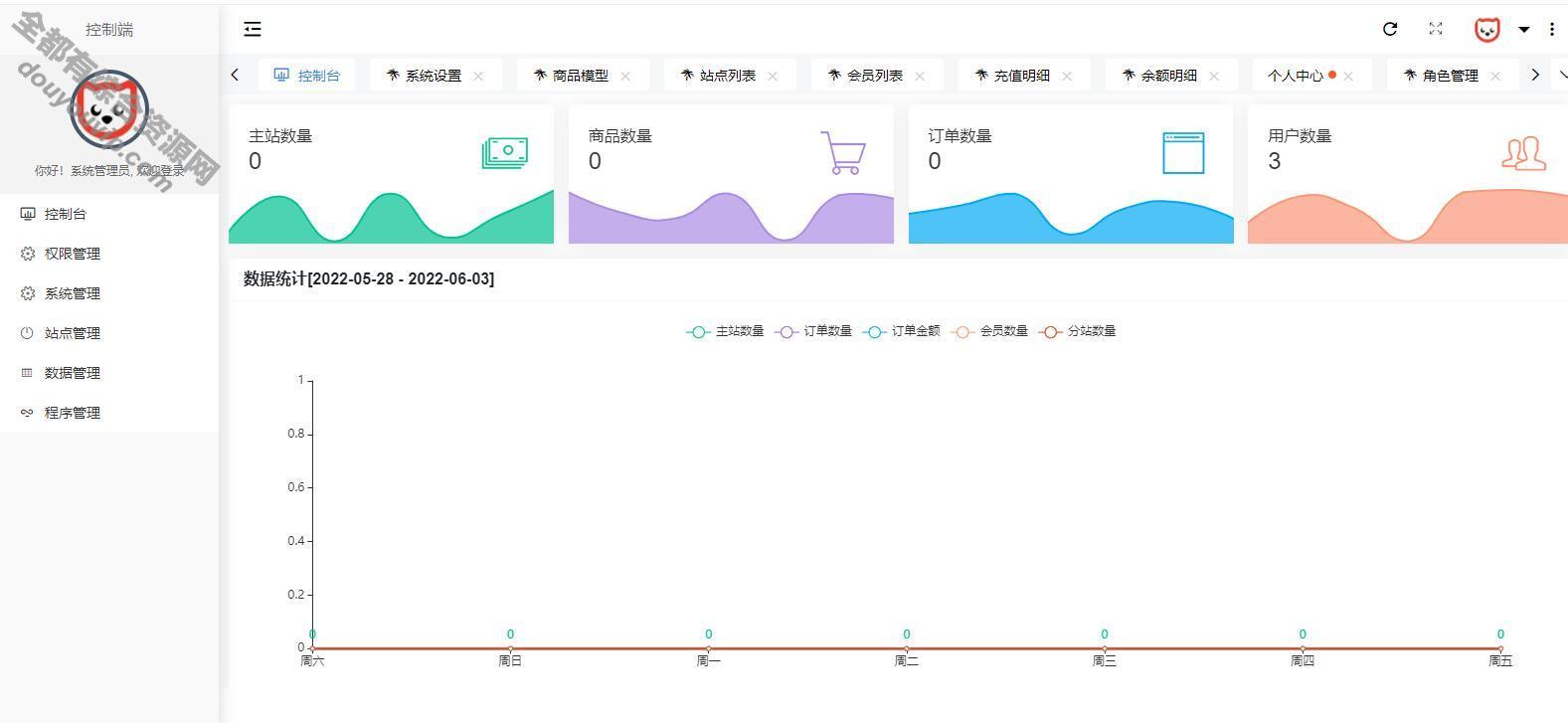Expand 系统管理 in the sidebar
This screenshot has height=723, width=1568.
(109, 293)
